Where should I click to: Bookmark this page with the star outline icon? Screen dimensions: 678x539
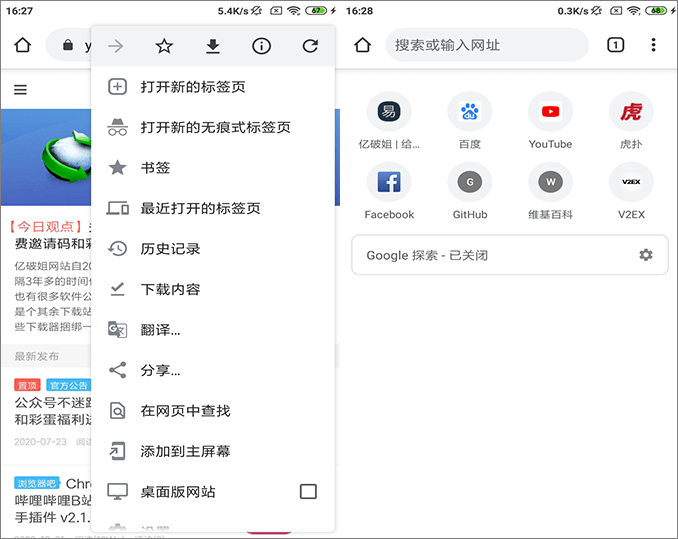click(164, 46)
